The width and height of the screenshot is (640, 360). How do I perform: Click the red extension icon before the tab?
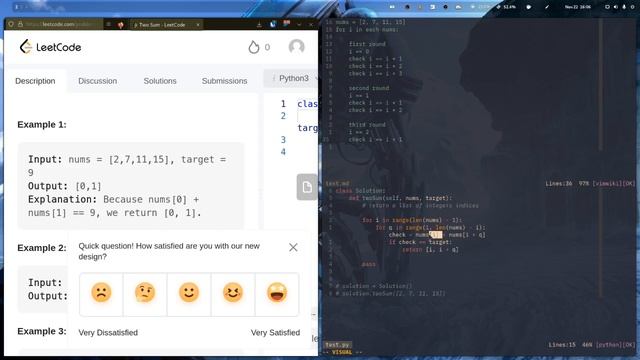point(120,25)
